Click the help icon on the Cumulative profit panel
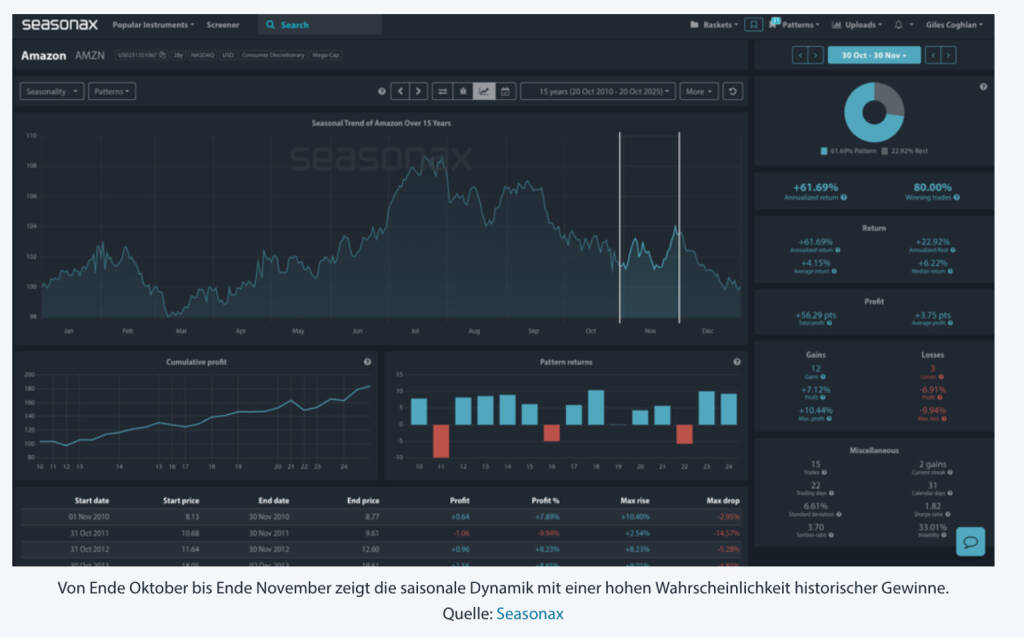The height and width of the screenshot is (637, 1024). [367, 362]
